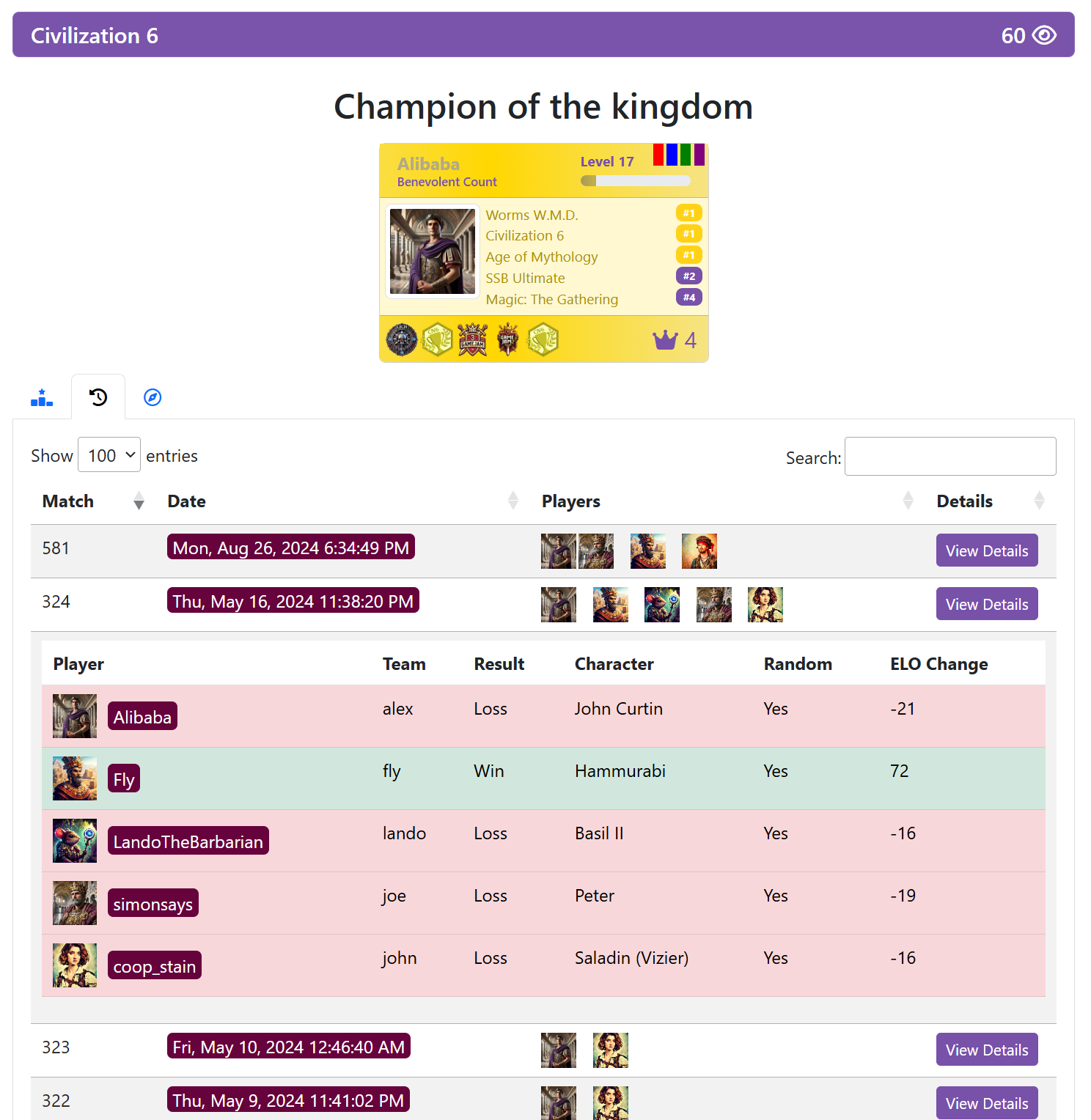Switch to the match history tab
The height and width of the screenshot is (1120, 1091).
click(x=98, y=397)
